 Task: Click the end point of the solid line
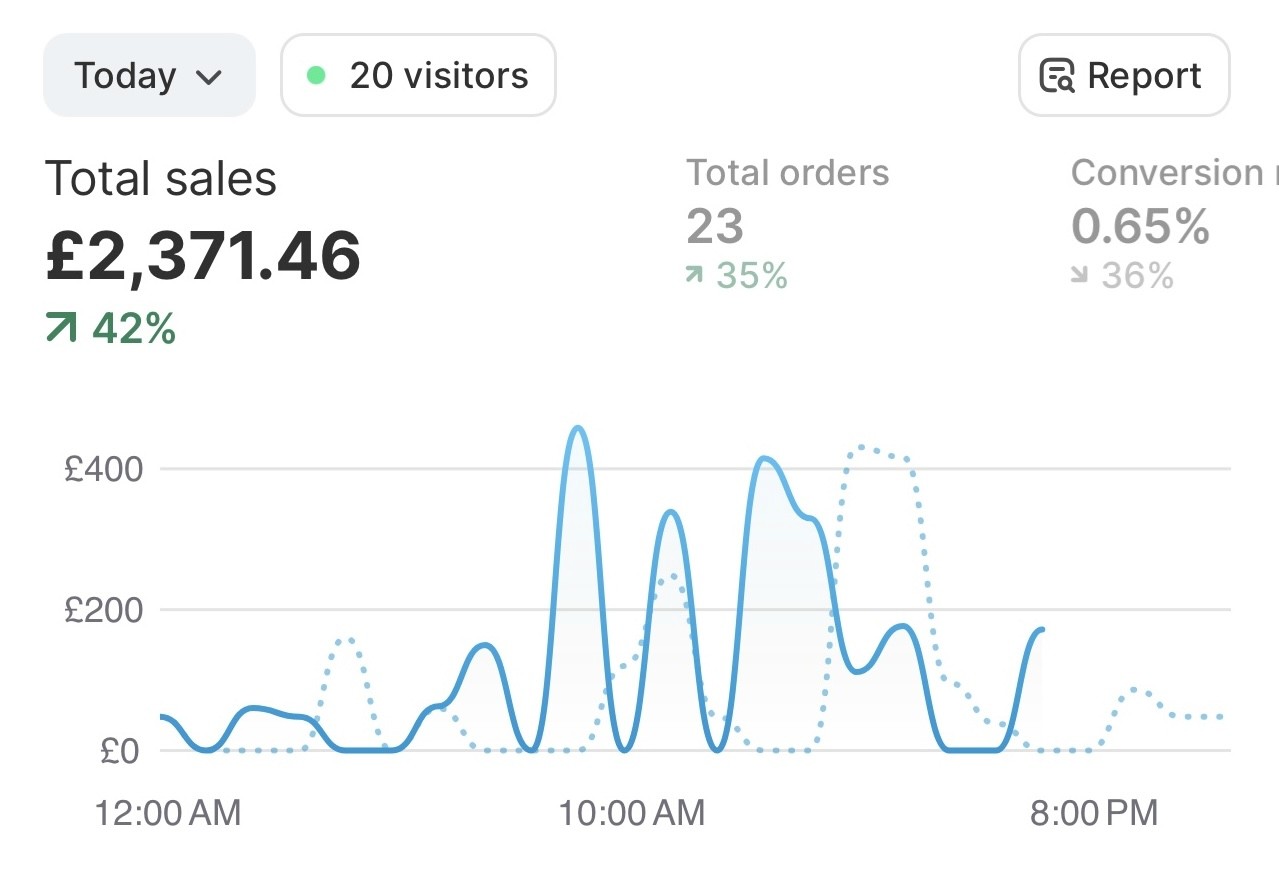click(x=1042, y=629)
